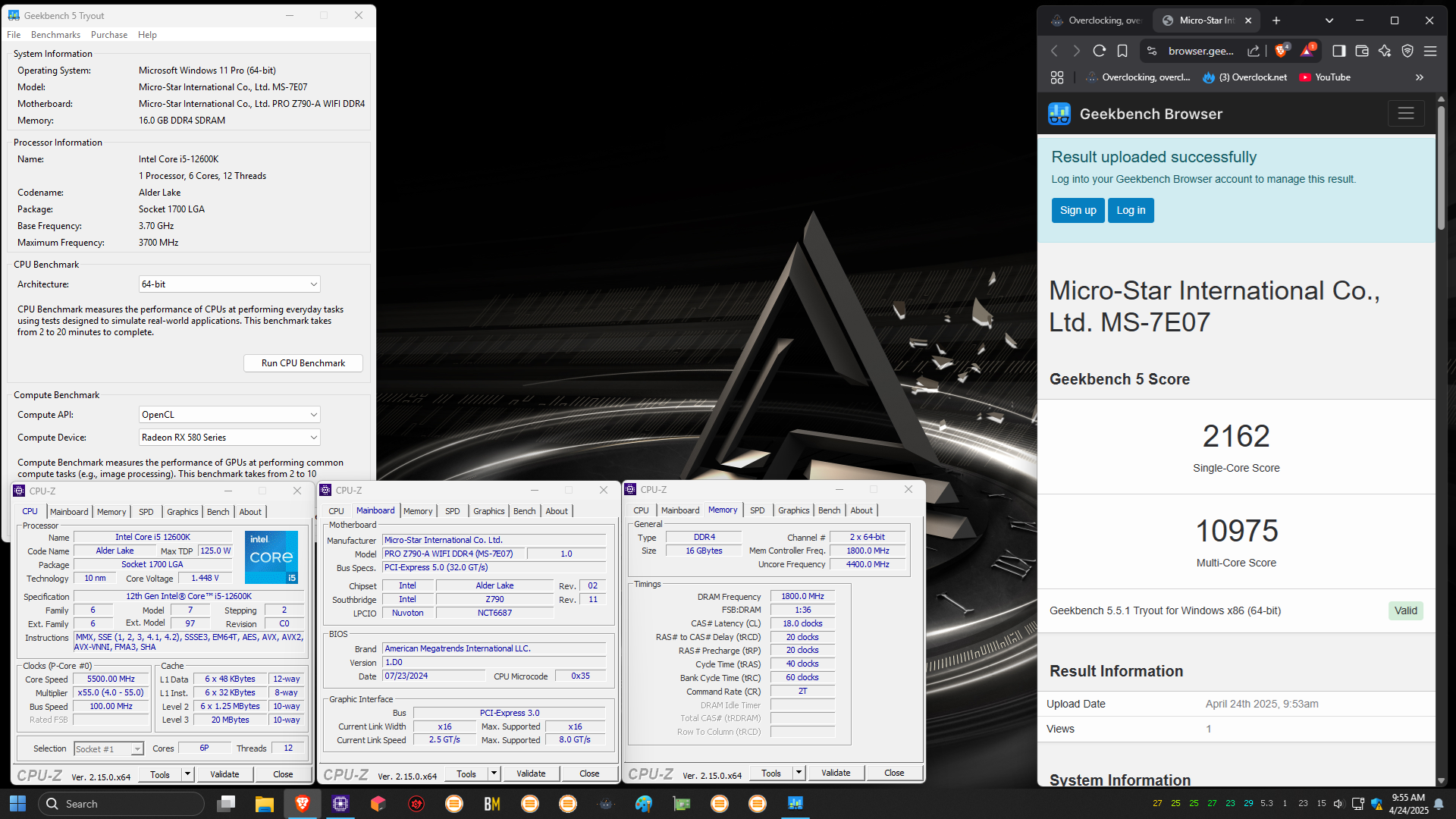The image size is (1456, 819).
Task: Open the Compute API OpenCL dropdown
Action: point(229,415)
